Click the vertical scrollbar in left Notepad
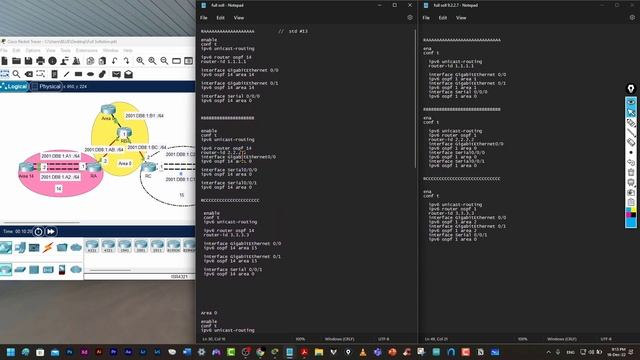The image size is (640, 360). click(416, 98)
